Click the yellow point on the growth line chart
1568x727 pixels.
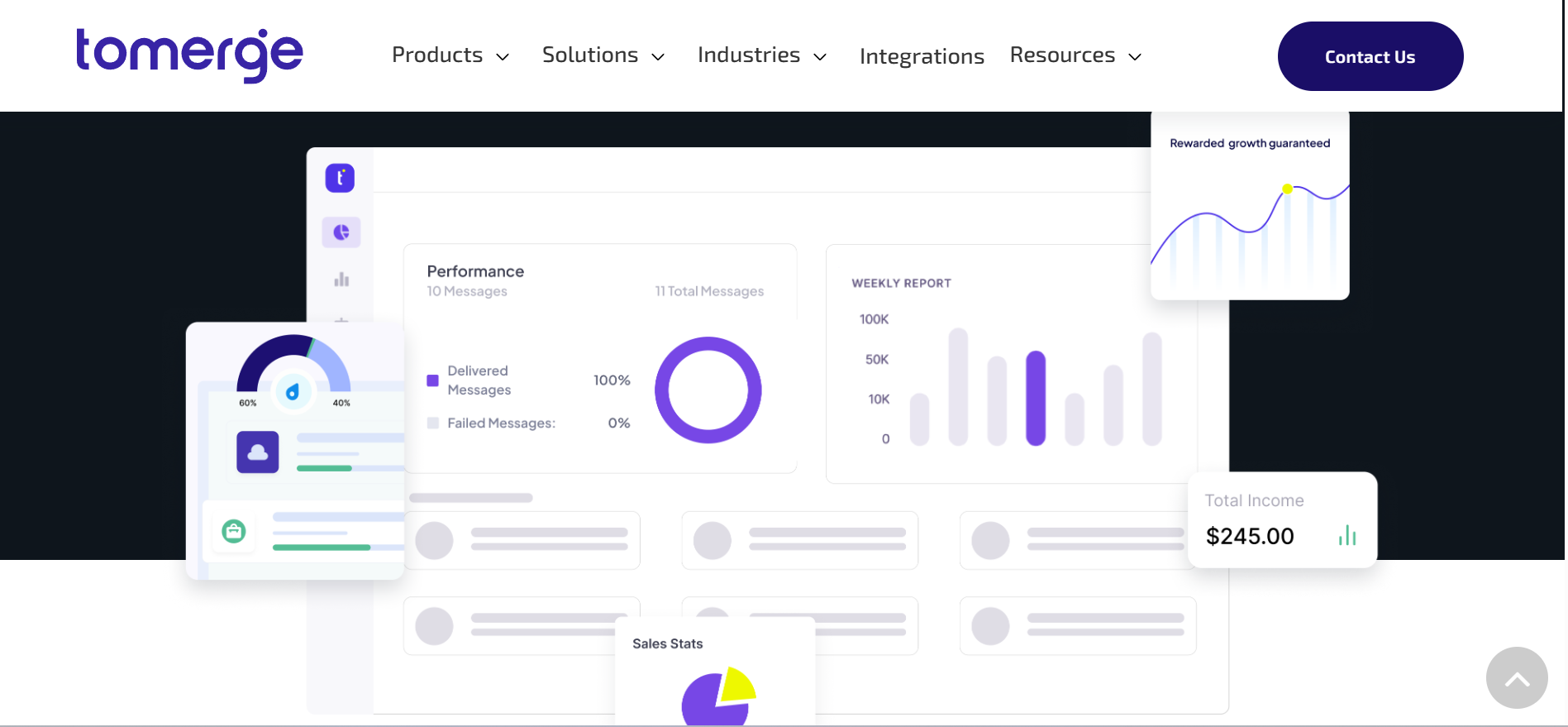(1287, 189)
